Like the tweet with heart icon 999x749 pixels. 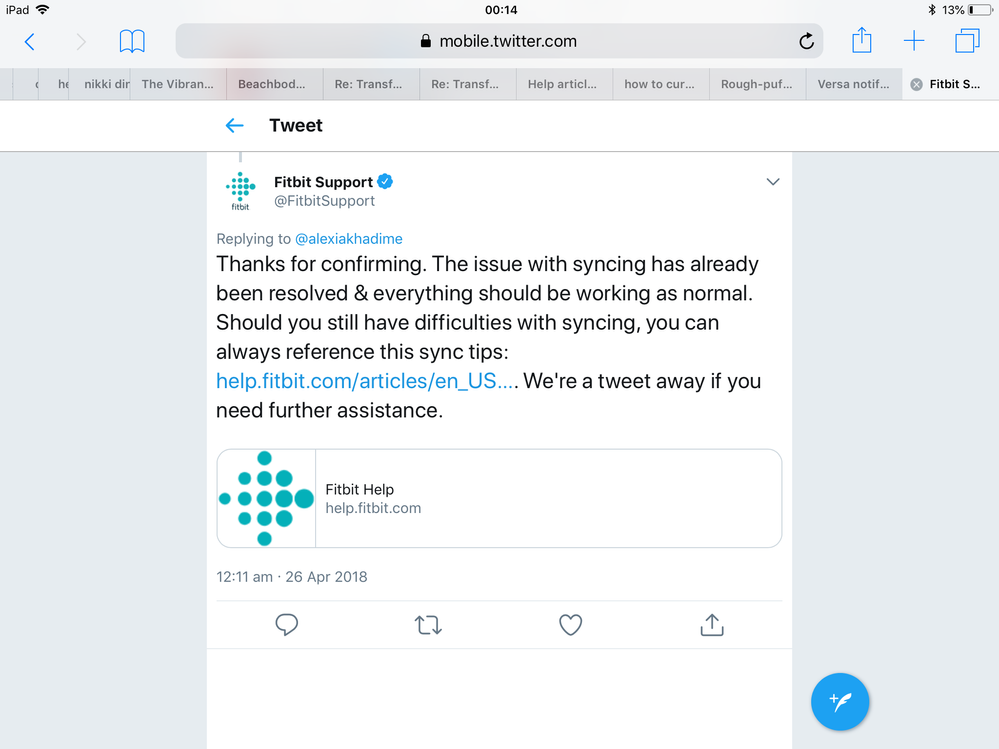pos(570,625)
